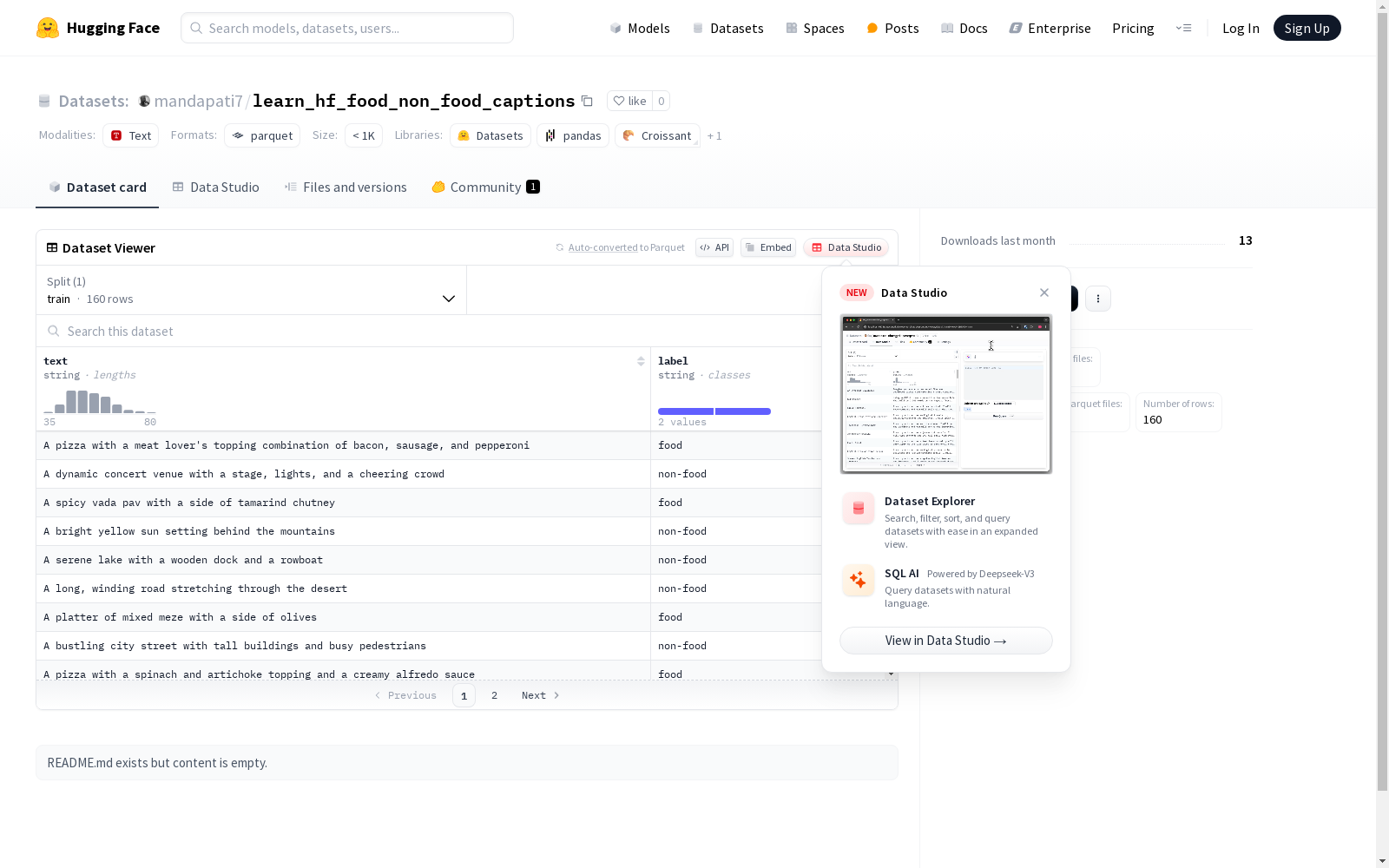Select the 'A pizza with a meat lover's' cell
The width and height of the screenshot is (1389, 868).
click(343, 445)
